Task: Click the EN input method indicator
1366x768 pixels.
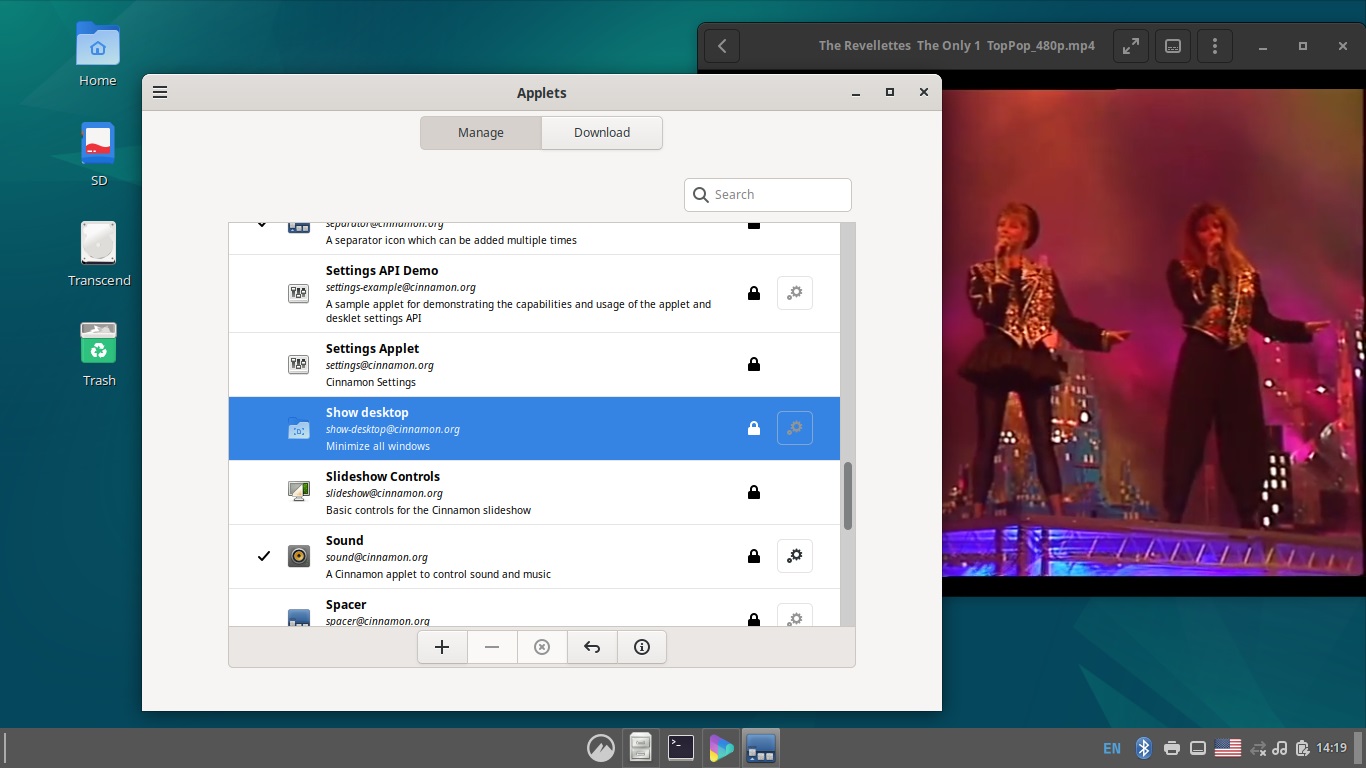Action: 1112,748
